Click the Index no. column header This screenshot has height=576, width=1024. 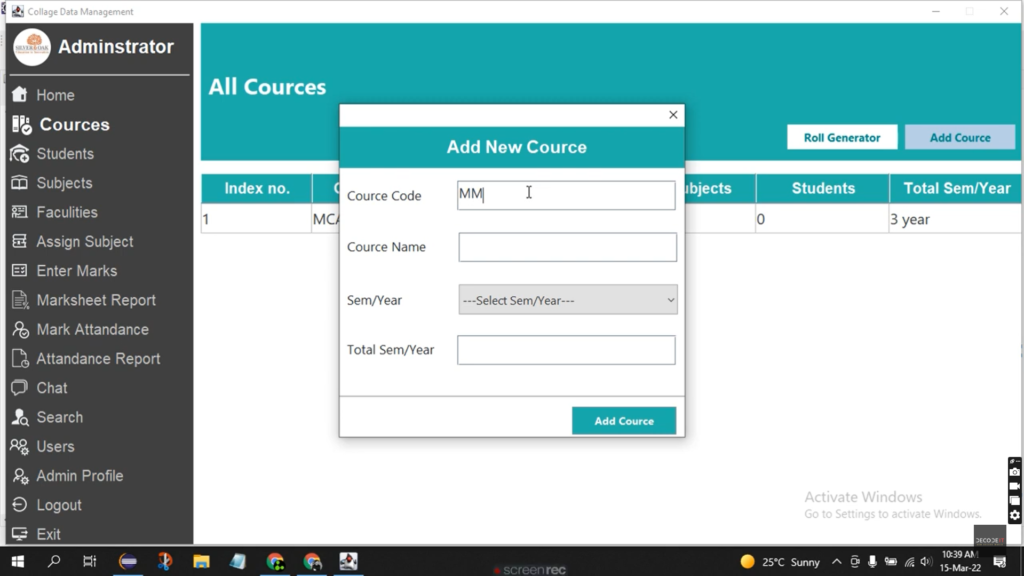click(257, 188)
